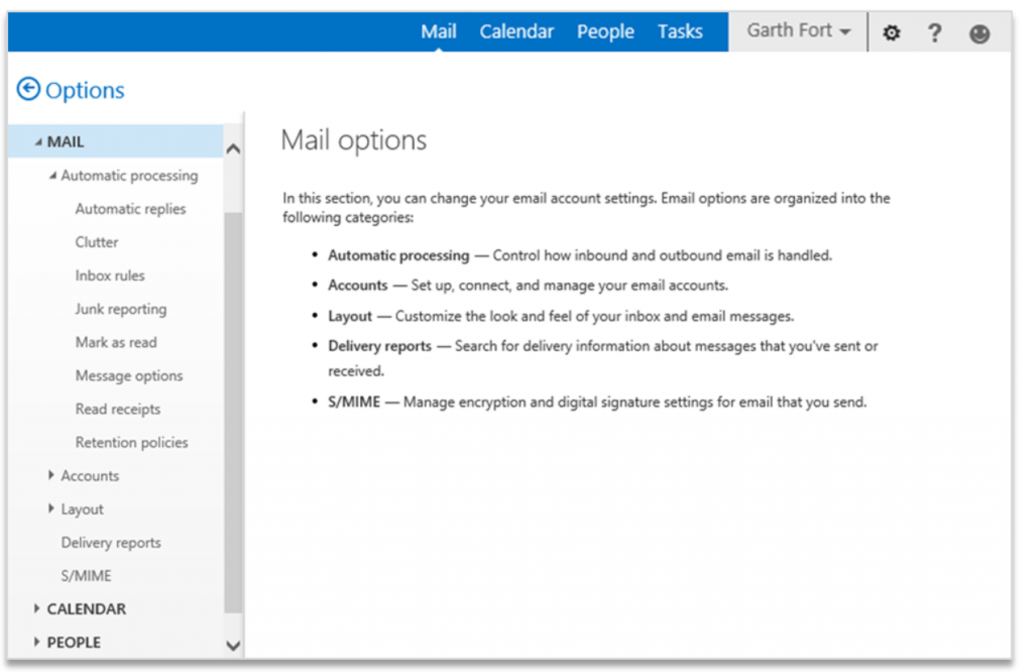Select Inbox rules

tap(108, 275)
